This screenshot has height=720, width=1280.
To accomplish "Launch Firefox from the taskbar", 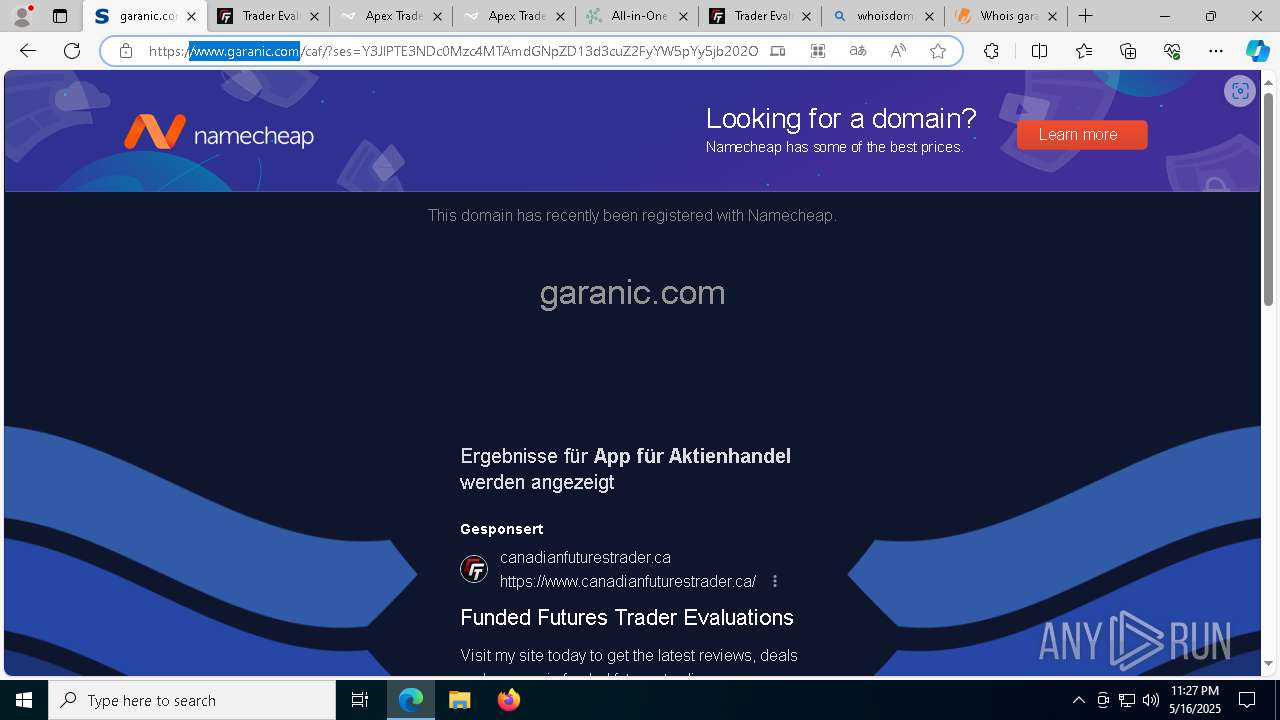I will tap(509, 700).
